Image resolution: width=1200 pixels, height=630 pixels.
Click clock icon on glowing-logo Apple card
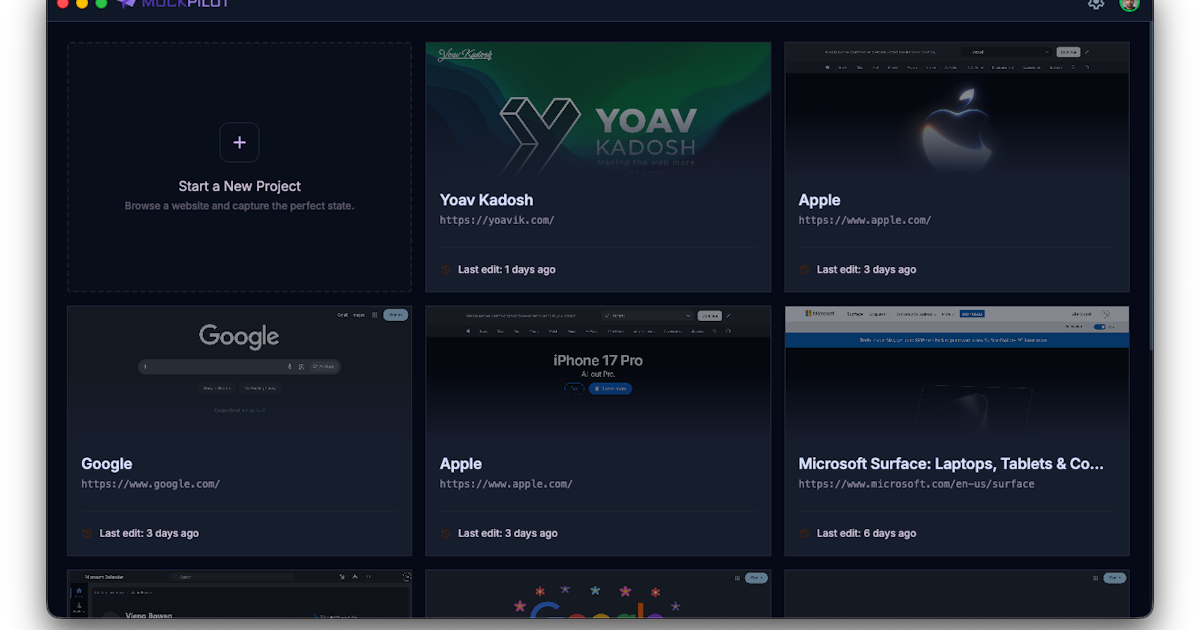coord(804,269)
